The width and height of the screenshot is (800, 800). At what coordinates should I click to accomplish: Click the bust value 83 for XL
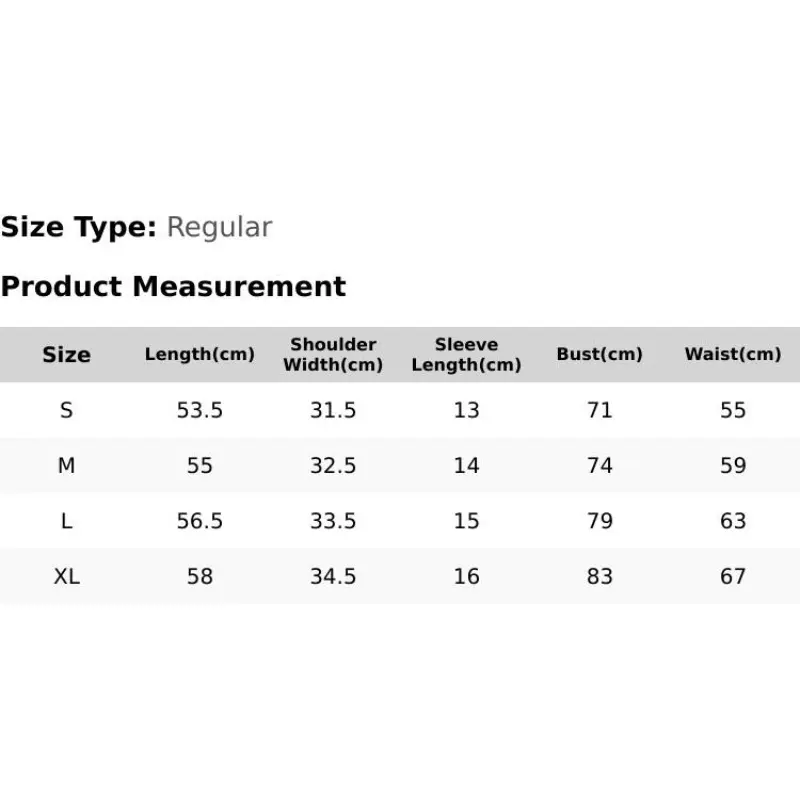pyautogui.click(x=599, y=577)
